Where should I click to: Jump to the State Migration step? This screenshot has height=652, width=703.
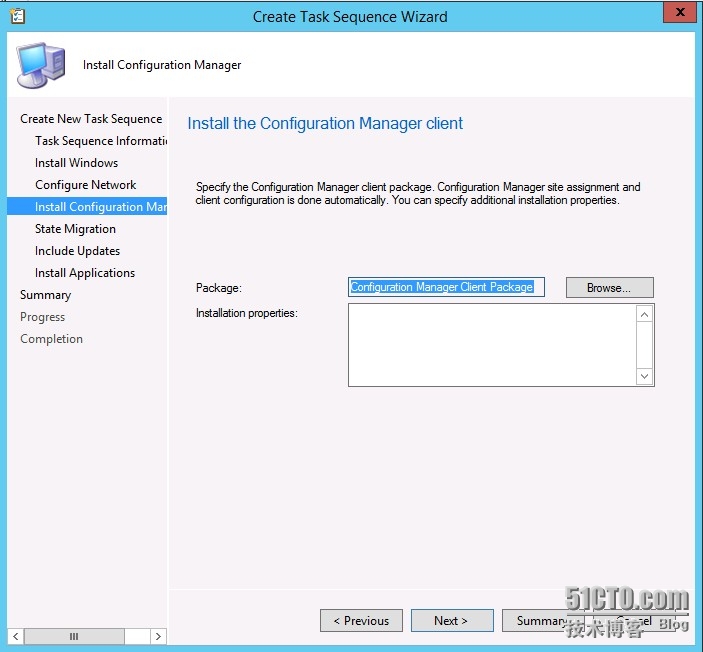[x=75, y=229]
